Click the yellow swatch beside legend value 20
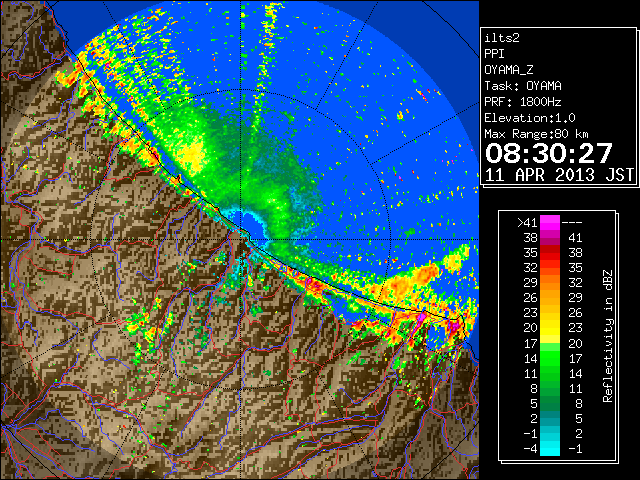Image resolution: width=640 pixels, height=480 pixels. (x=550, y=328)
